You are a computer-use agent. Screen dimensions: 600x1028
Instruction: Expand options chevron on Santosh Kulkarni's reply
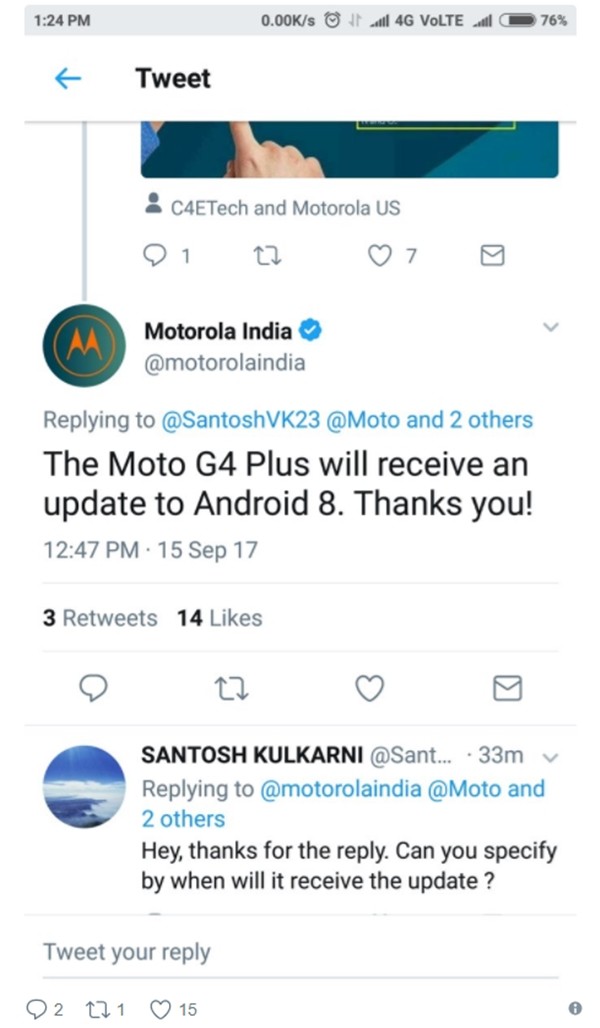point(551,757)
